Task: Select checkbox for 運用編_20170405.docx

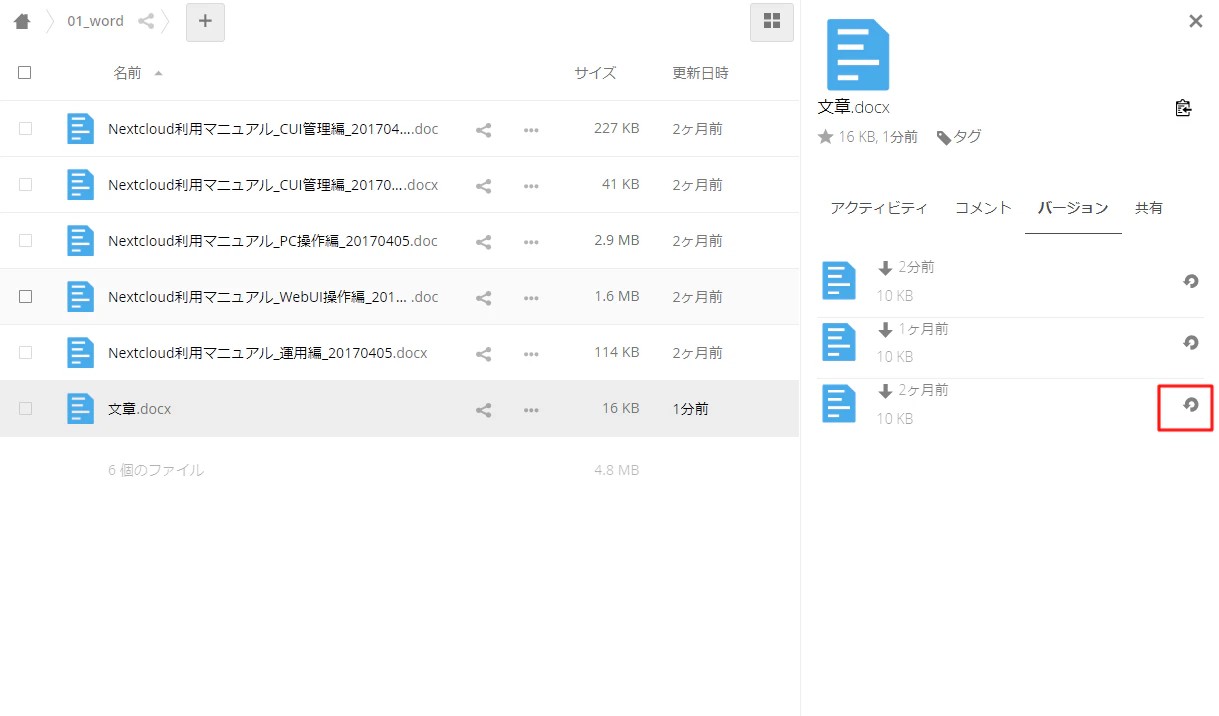Action: [x=25, y=353]
